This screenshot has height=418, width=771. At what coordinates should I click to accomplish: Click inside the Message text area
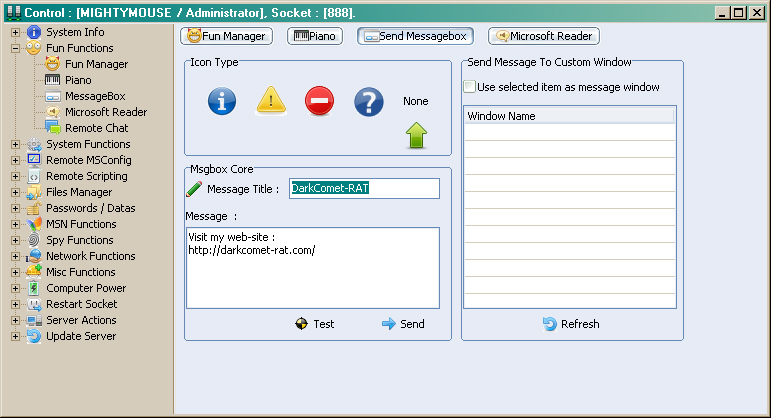point(313,268)
